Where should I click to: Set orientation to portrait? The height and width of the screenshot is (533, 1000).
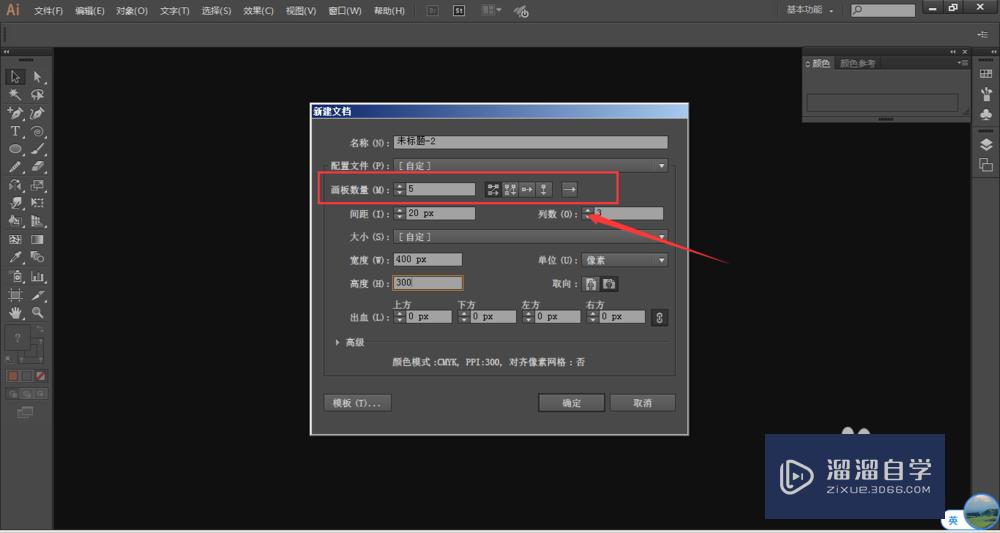click(x=591, y=284)
